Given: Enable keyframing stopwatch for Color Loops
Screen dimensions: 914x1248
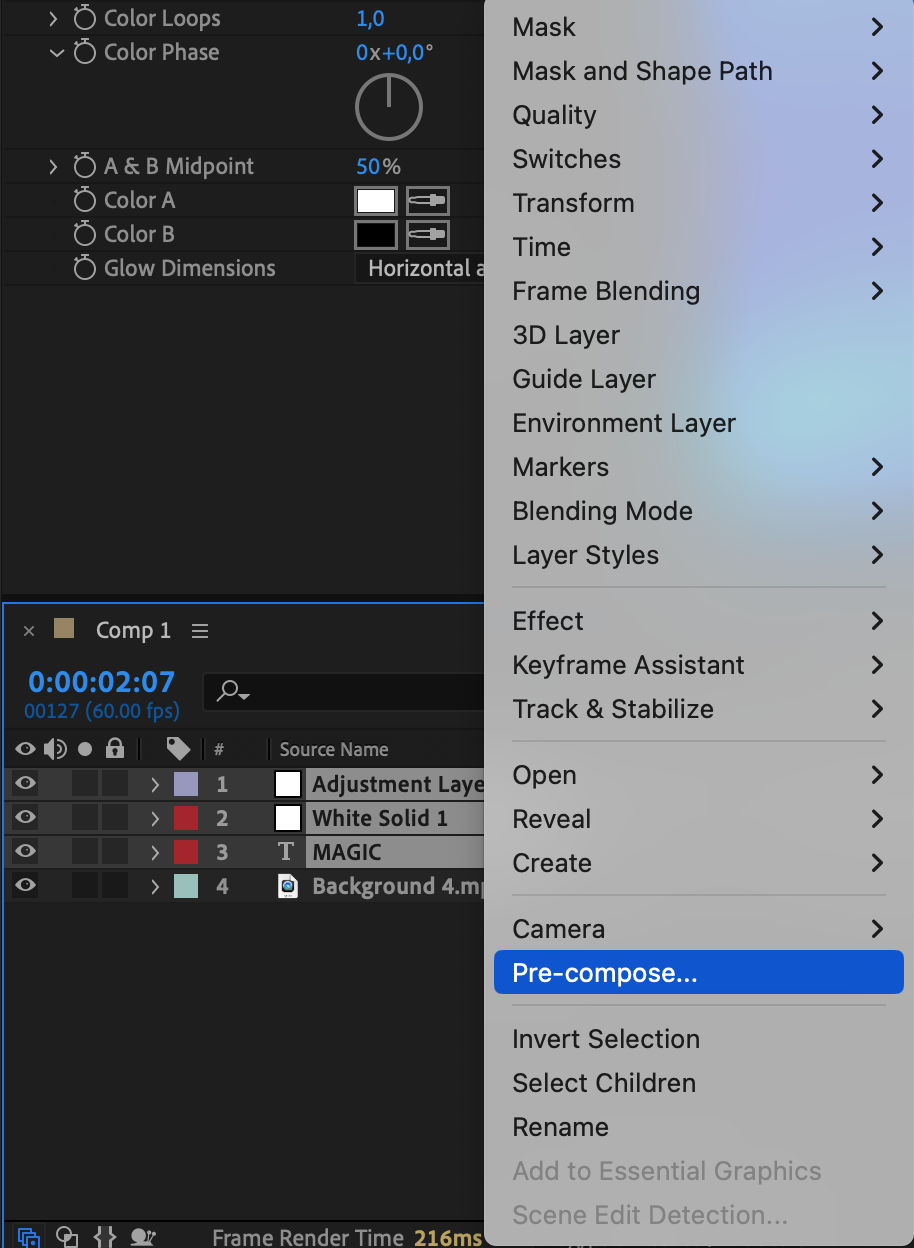Looking at the screenshot, I should [x=86, y=18].
